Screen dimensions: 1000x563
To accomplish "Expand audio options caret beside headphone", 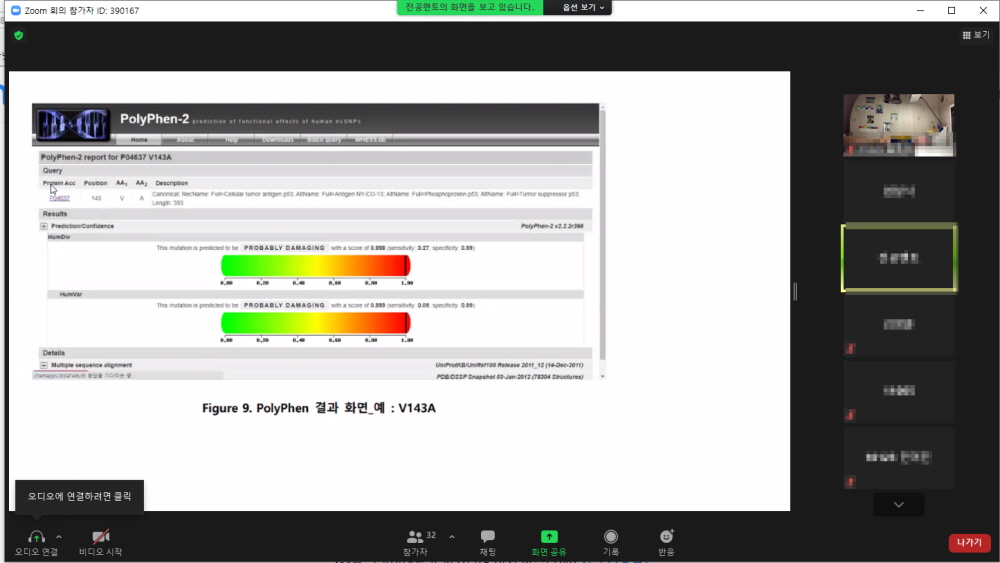I will [x=59, y=537].
